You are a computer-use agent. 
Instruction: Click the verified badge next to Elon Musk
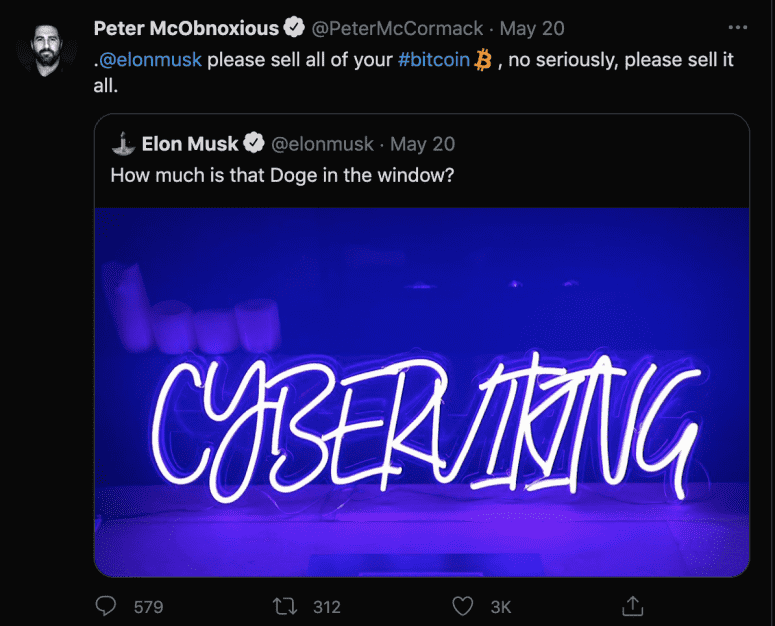click(x=254, y=144)
